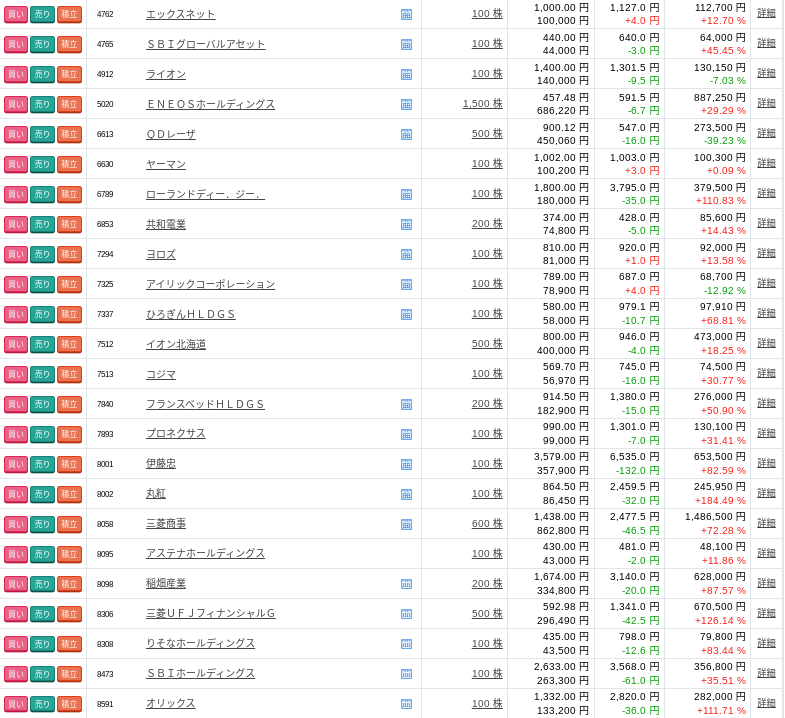Image resolution: width=785 pixels, height=718 pixels.
Task: Click 600 株 quantity for 三菱商事
Action: coord(487,524)
